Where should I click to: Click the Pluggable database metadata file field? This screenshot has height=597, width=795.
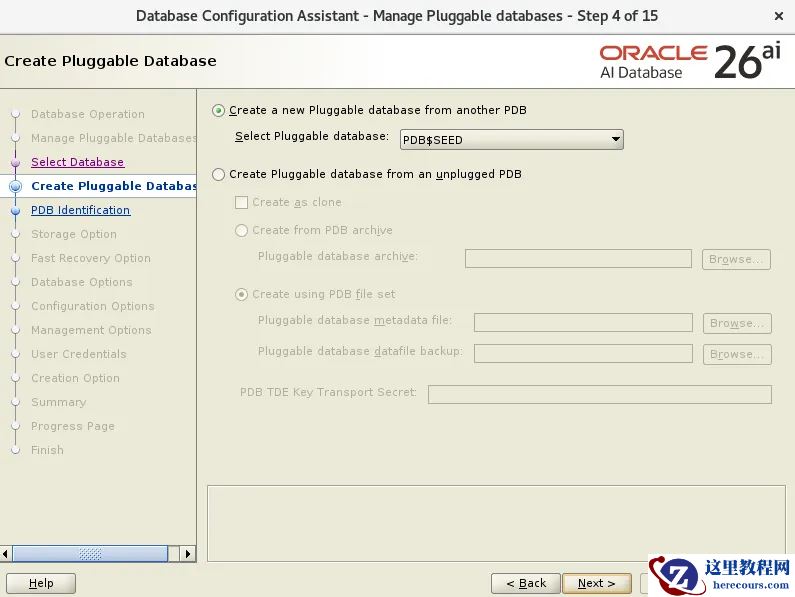[583, 323]
